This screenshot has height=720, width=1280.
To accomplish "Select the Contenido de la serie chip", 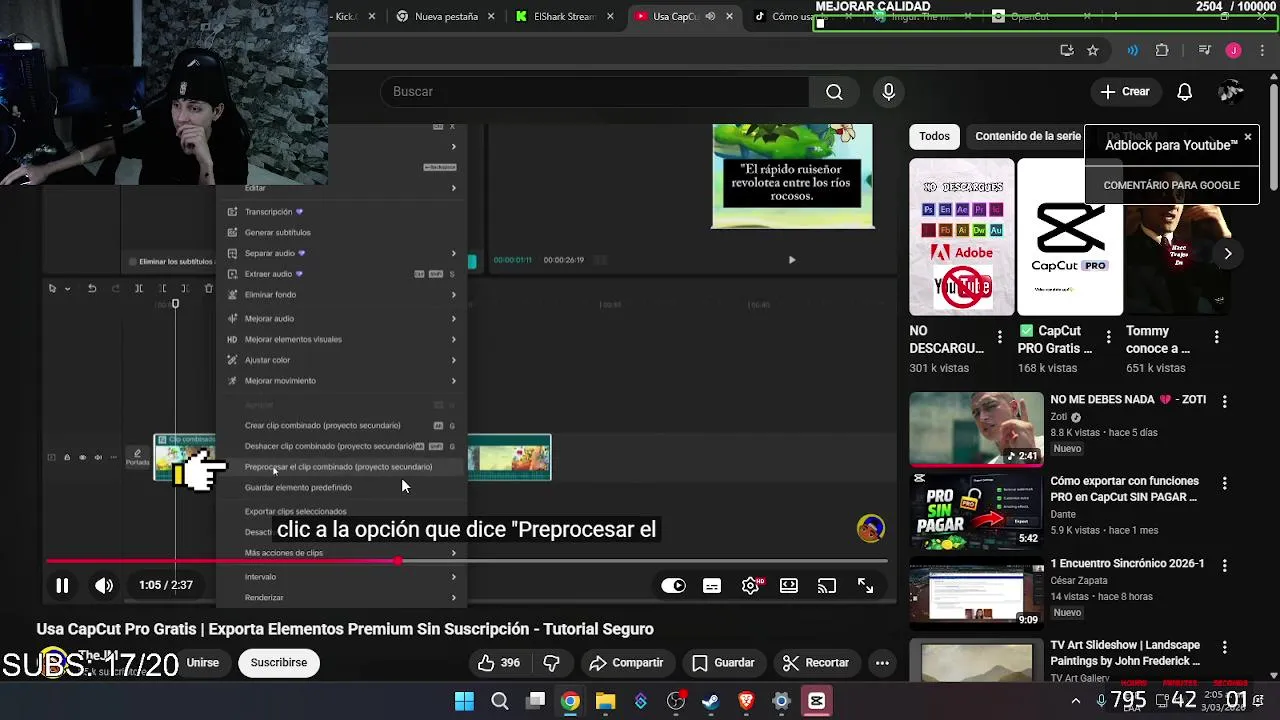I will click(1028, 136).
